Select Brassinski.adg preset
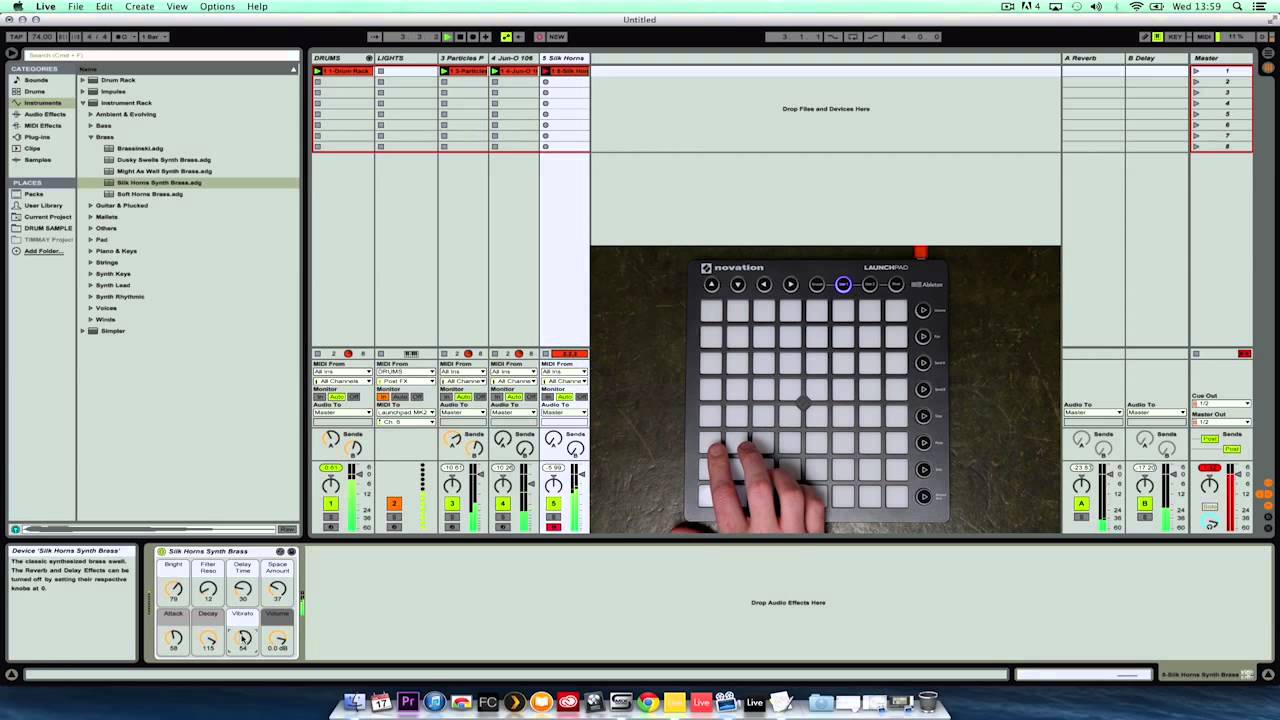Viewport: 1280px width, 720px height. tap(140, 148)
